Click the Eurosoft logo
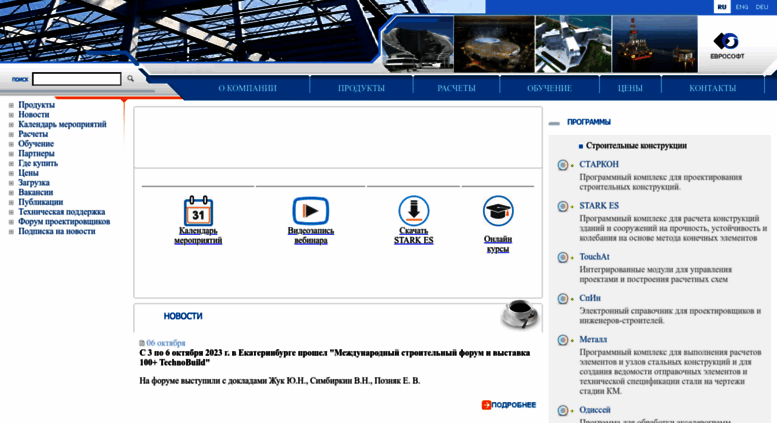The width and height of the screenshot is (777, 423). click(x=727, y=45)
